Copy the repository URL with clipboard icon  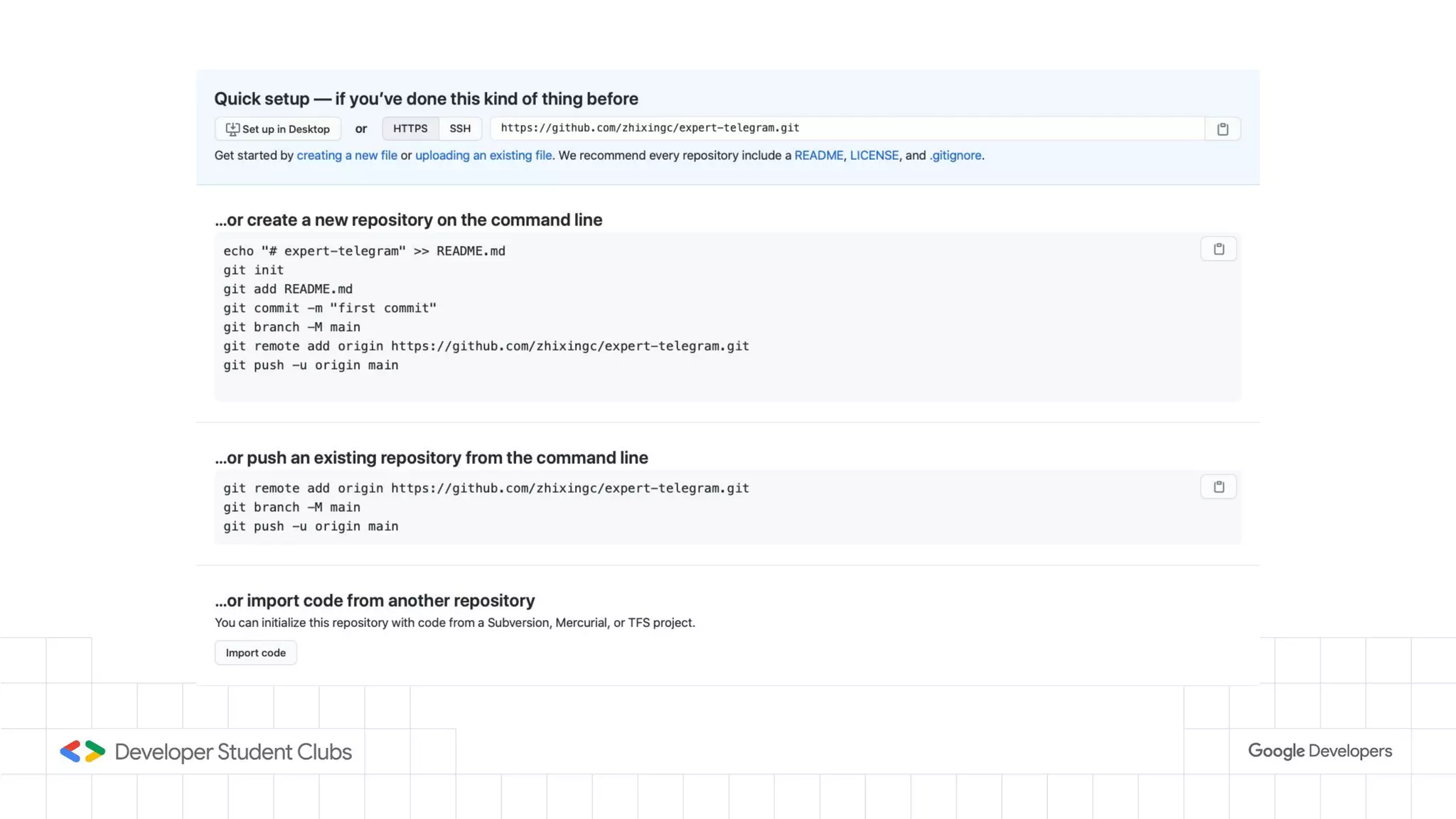click(x=1222, y=129)
